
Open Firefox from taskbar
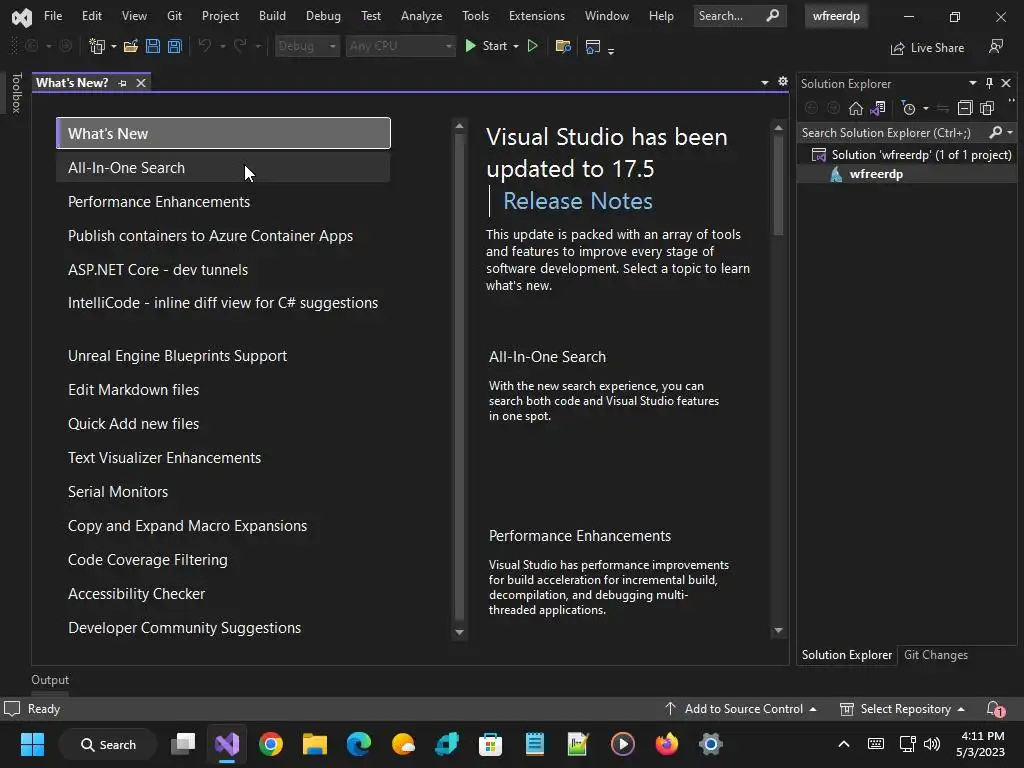pyautogui.click(x=667, y=744)
